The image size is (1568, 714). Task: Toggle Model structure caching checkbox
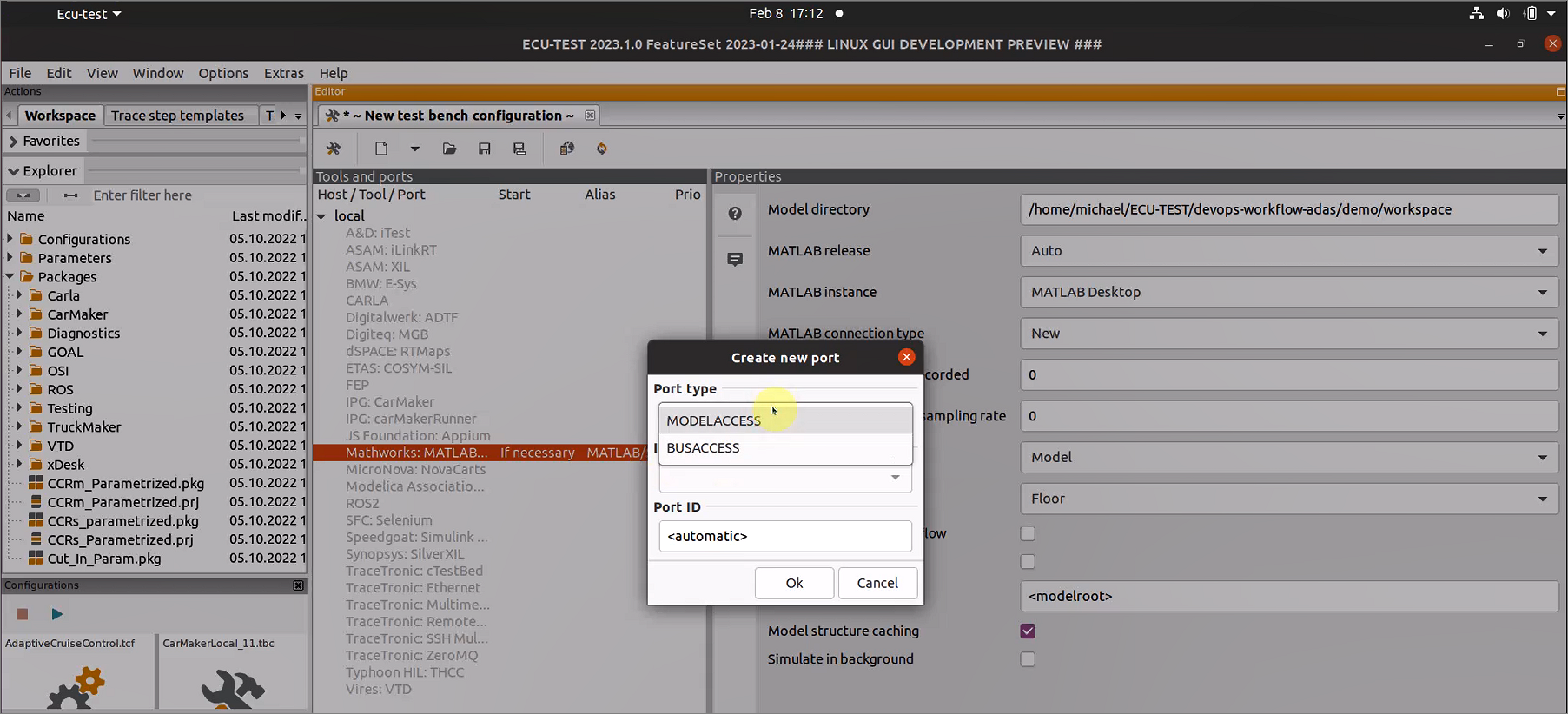1028,631
